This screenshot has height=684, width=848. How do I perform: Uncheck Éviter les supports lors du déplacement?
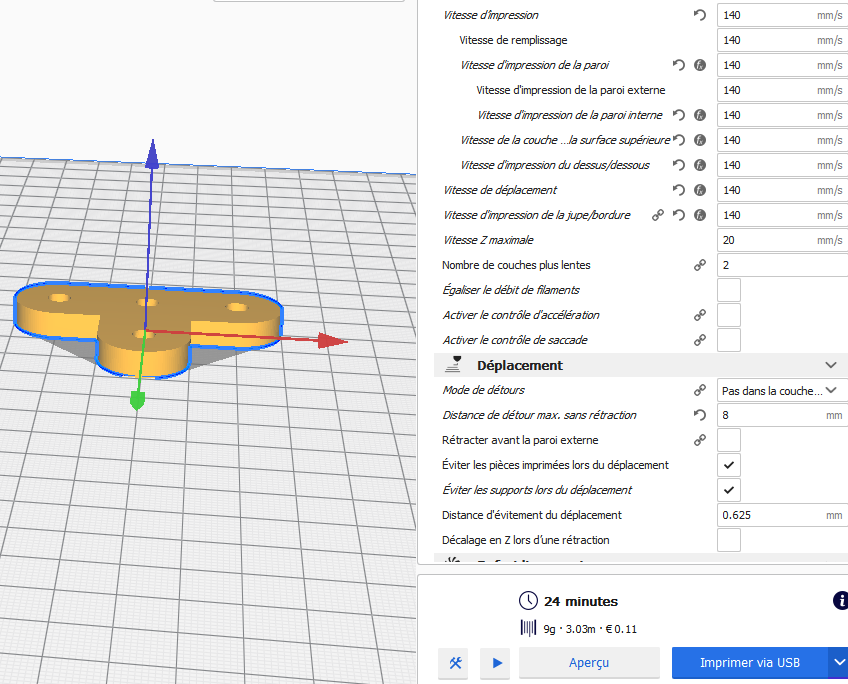[x=728, y=490]
